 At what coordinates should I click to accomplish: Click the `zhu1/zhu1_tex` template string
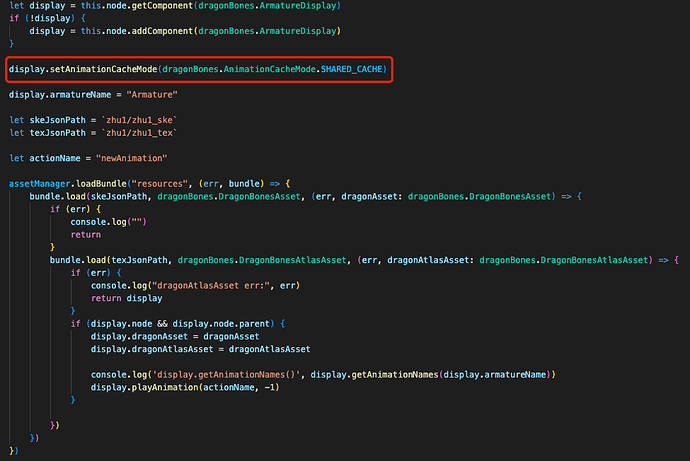(139, 133)
